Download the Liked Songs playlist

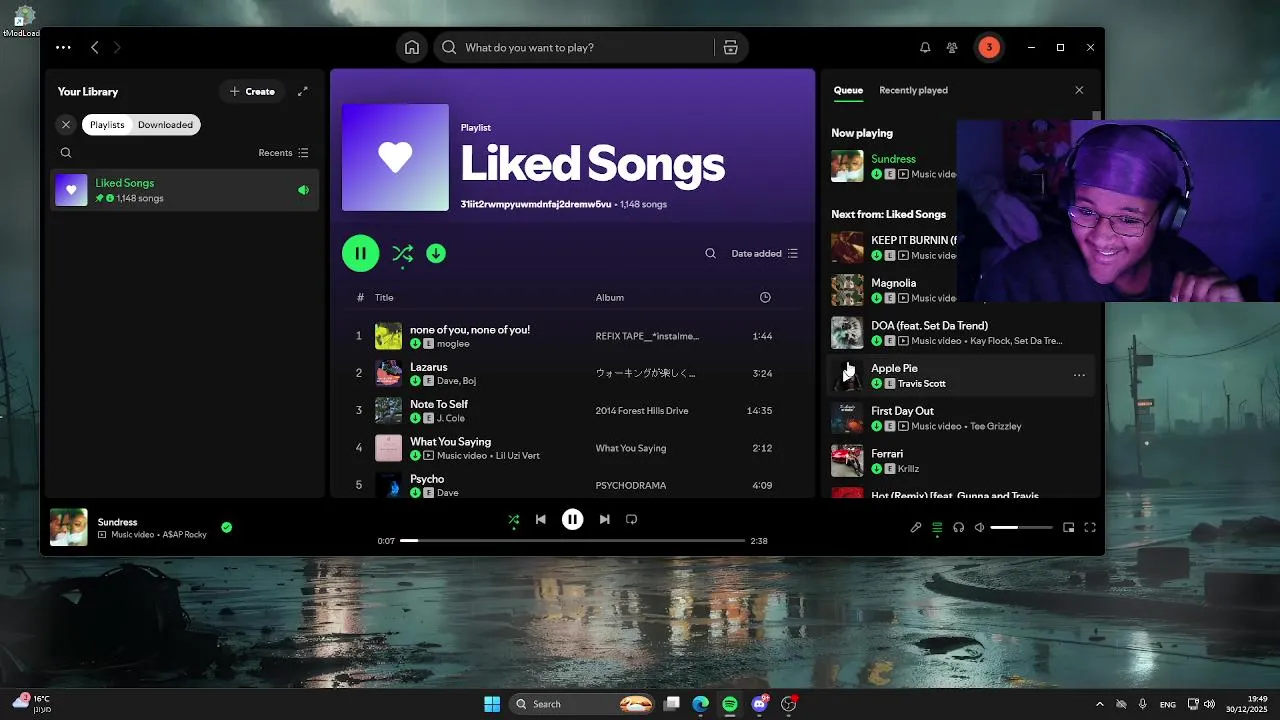click(x=436, y=254)
